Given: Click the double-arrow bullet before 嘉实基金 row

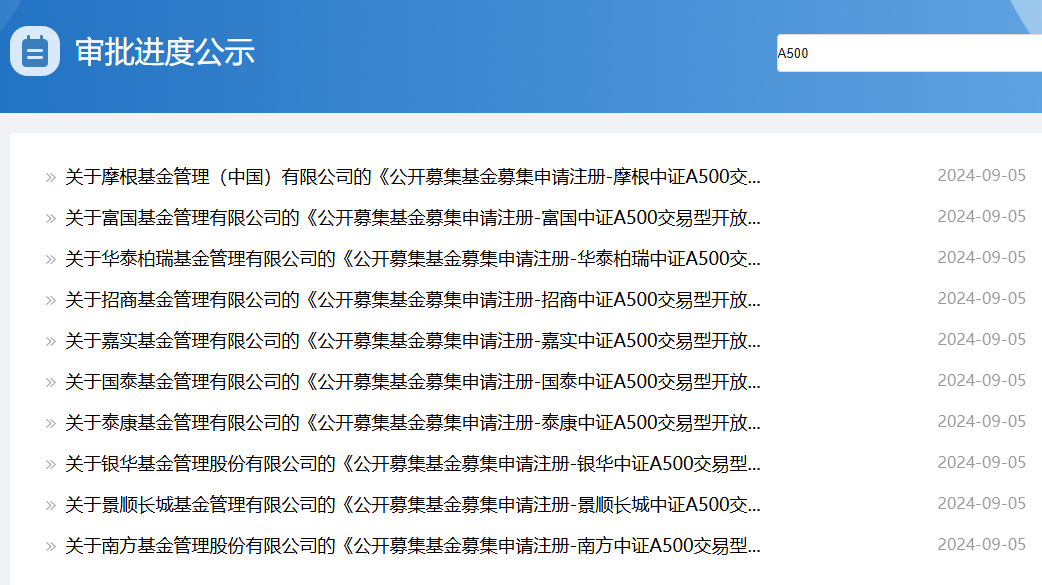Looking at the screenshot, I should click(51, 342).
